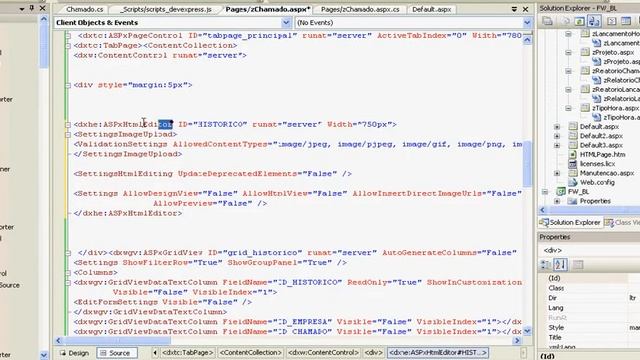Click the zProjeto.aspx page file icon

[585, 52]
